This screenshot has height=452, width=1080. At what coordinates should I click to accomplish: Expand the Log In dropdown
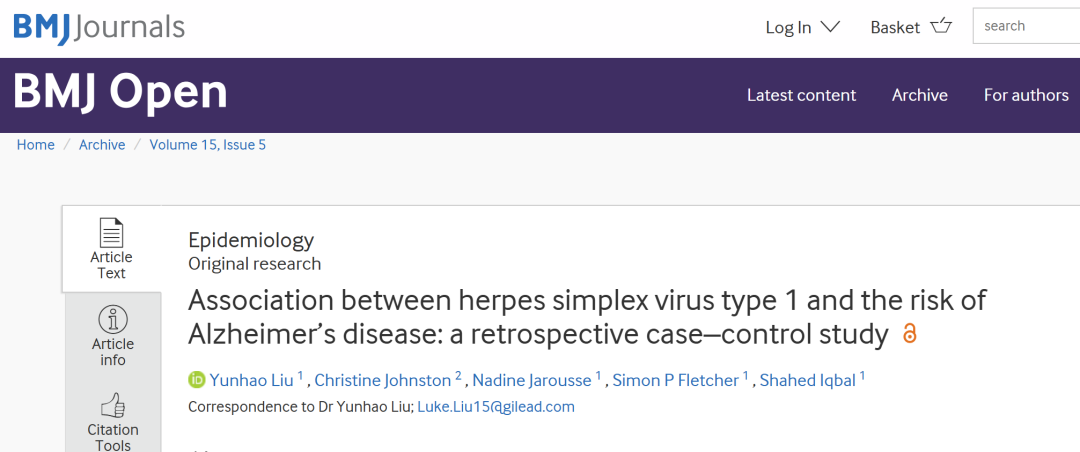pos(802,28)
